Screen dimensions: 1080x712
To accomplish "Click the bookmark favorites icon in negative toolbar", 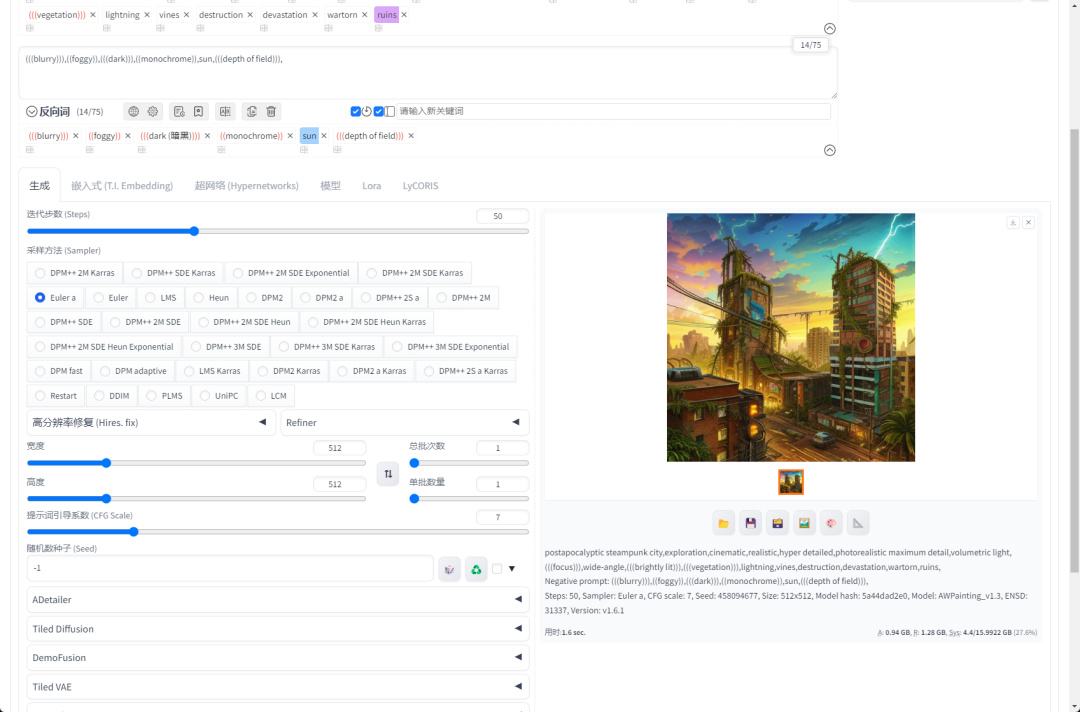I will tap(198, 112).
